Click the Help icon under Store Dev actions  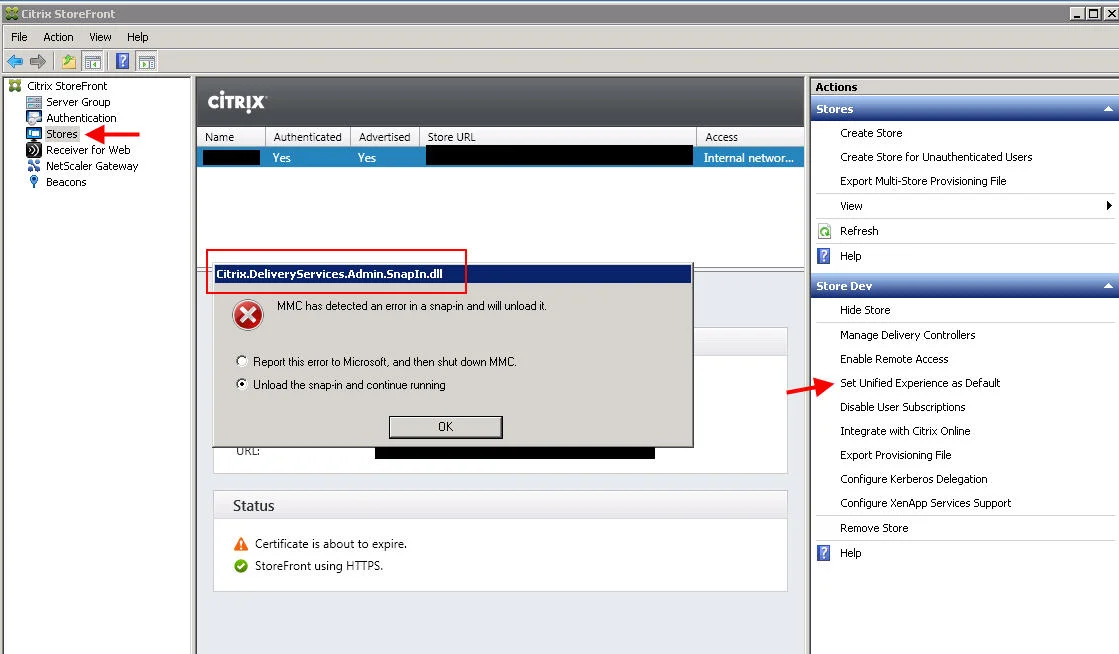coord(824,553)
